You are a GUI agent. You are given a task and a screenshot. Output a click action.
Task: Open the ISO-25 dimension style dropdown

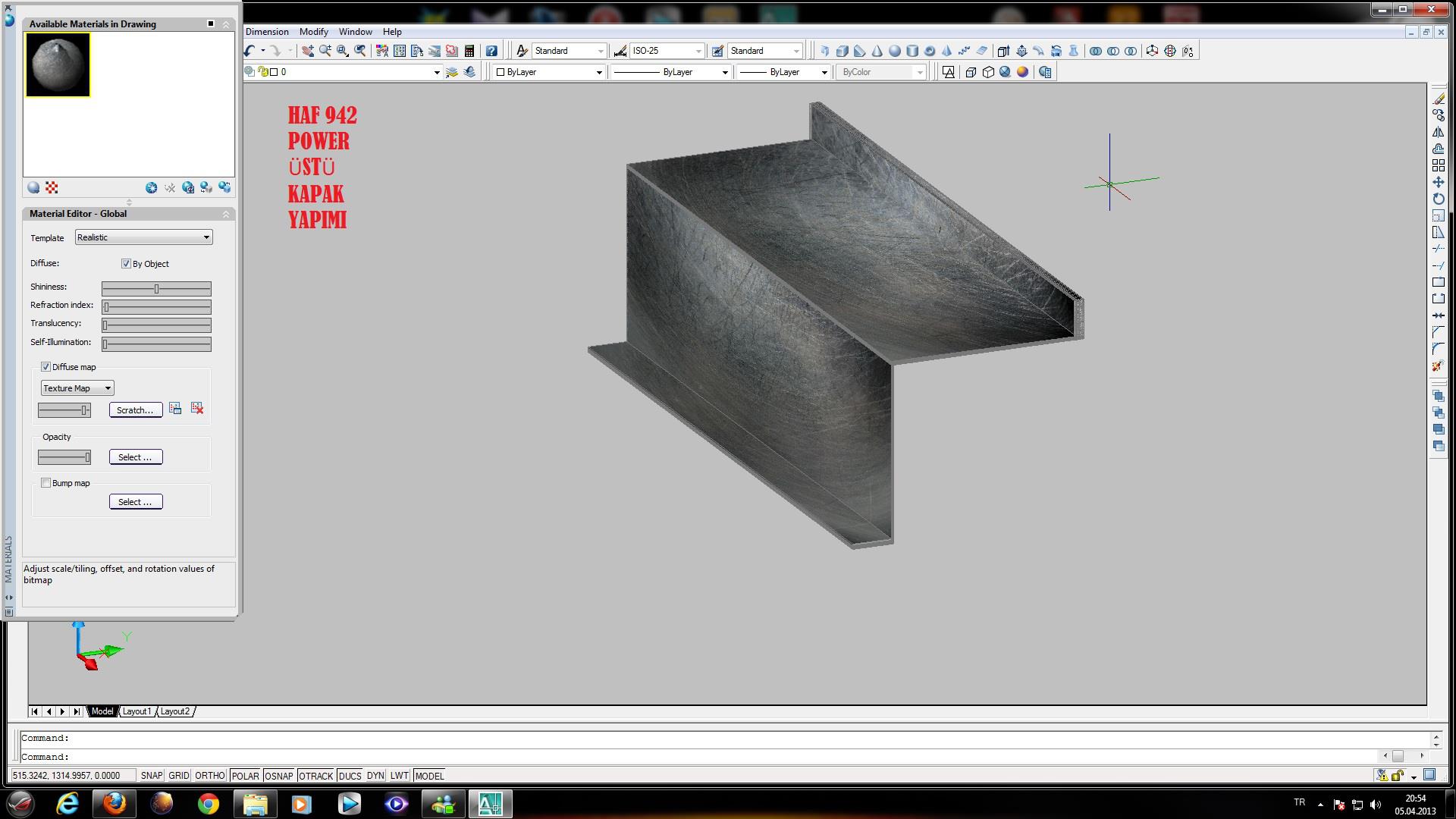pos(667,51)
